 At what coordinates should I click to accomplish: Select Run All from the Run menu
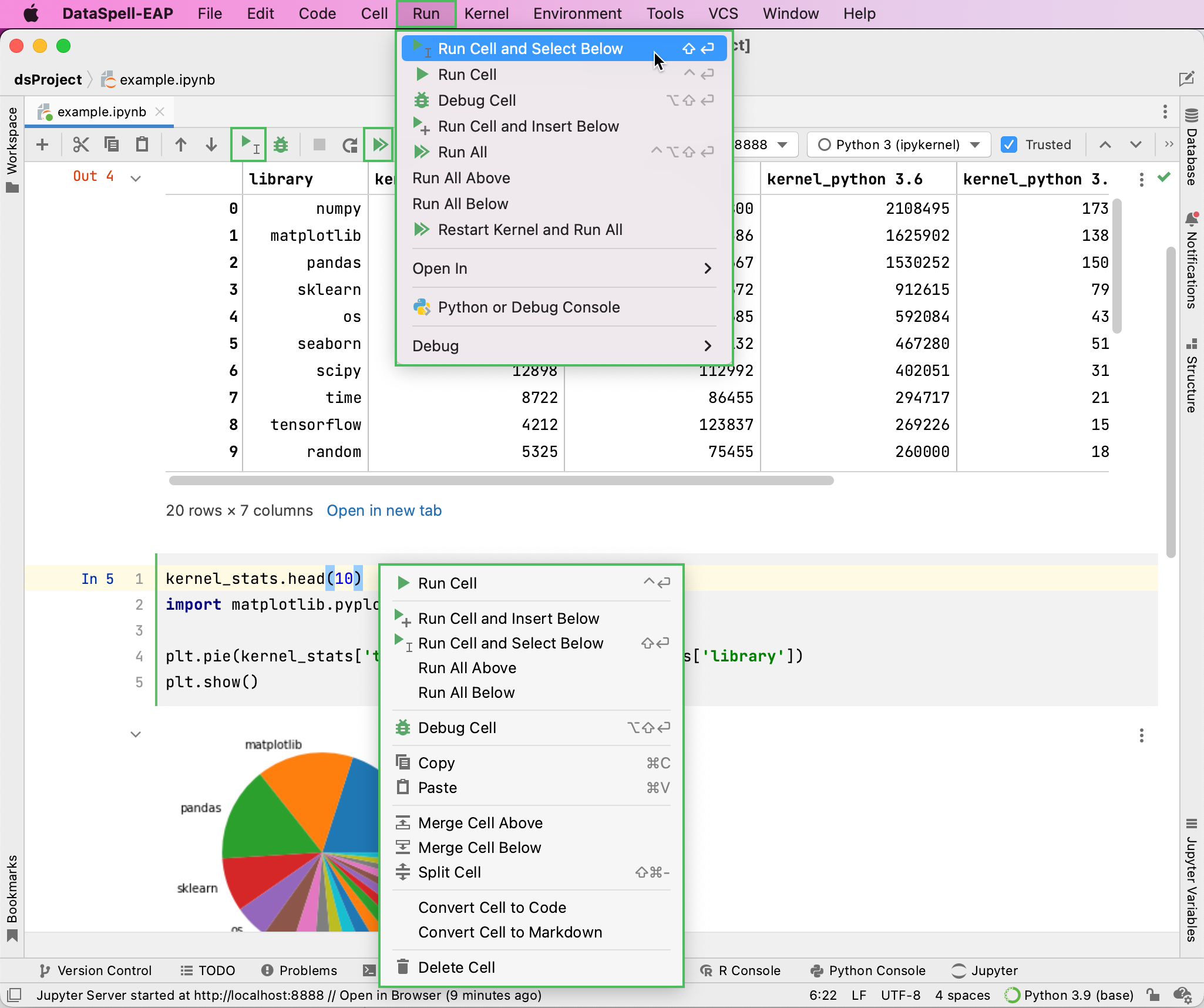463,152
